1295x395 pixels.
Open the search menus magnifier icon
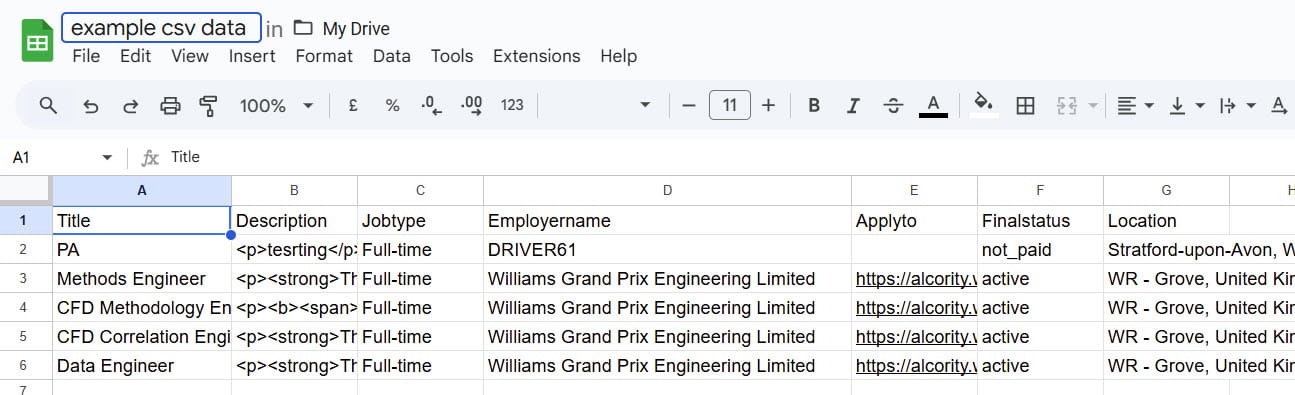tap(48, 105)
